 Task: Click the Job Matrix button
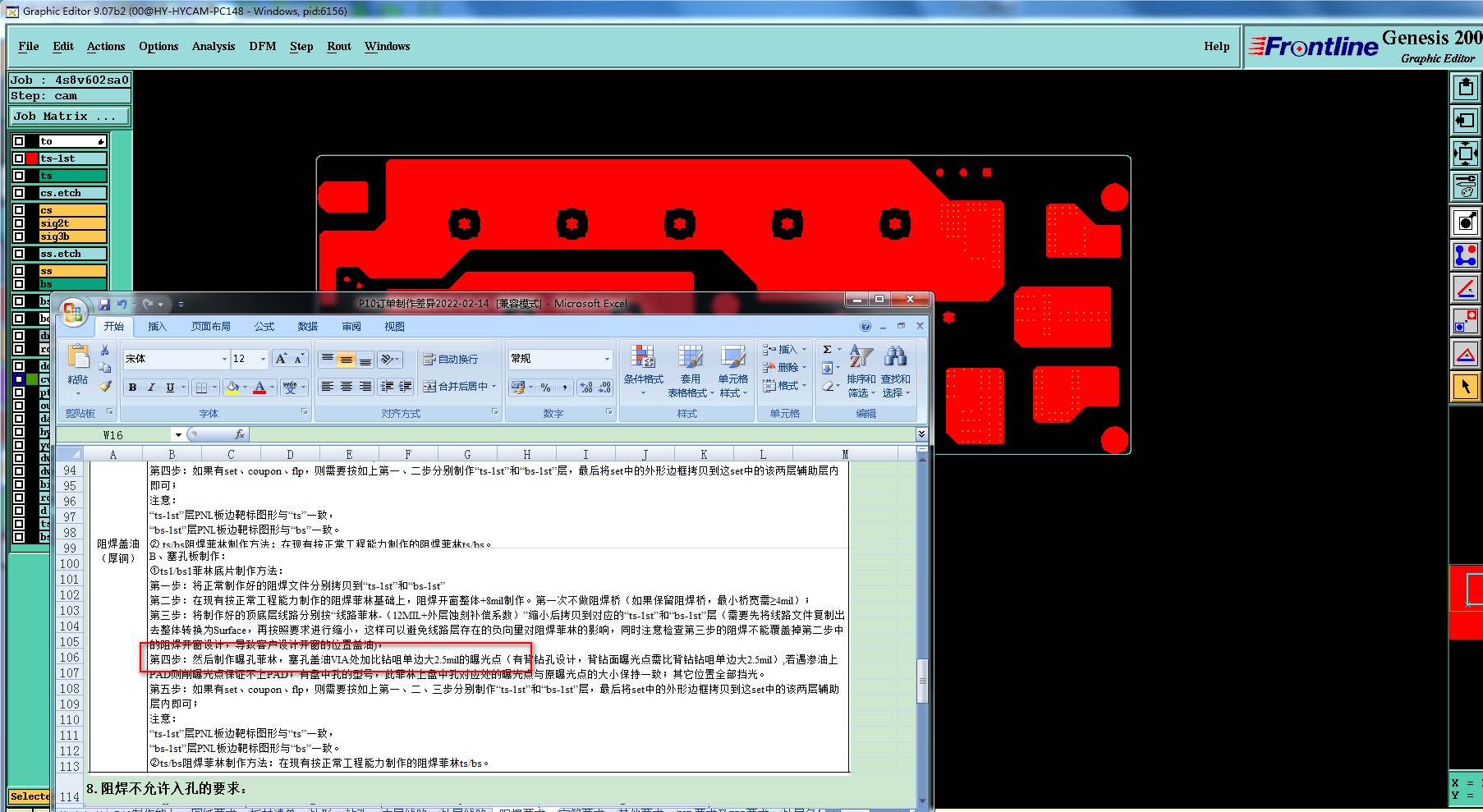point(70,116)
